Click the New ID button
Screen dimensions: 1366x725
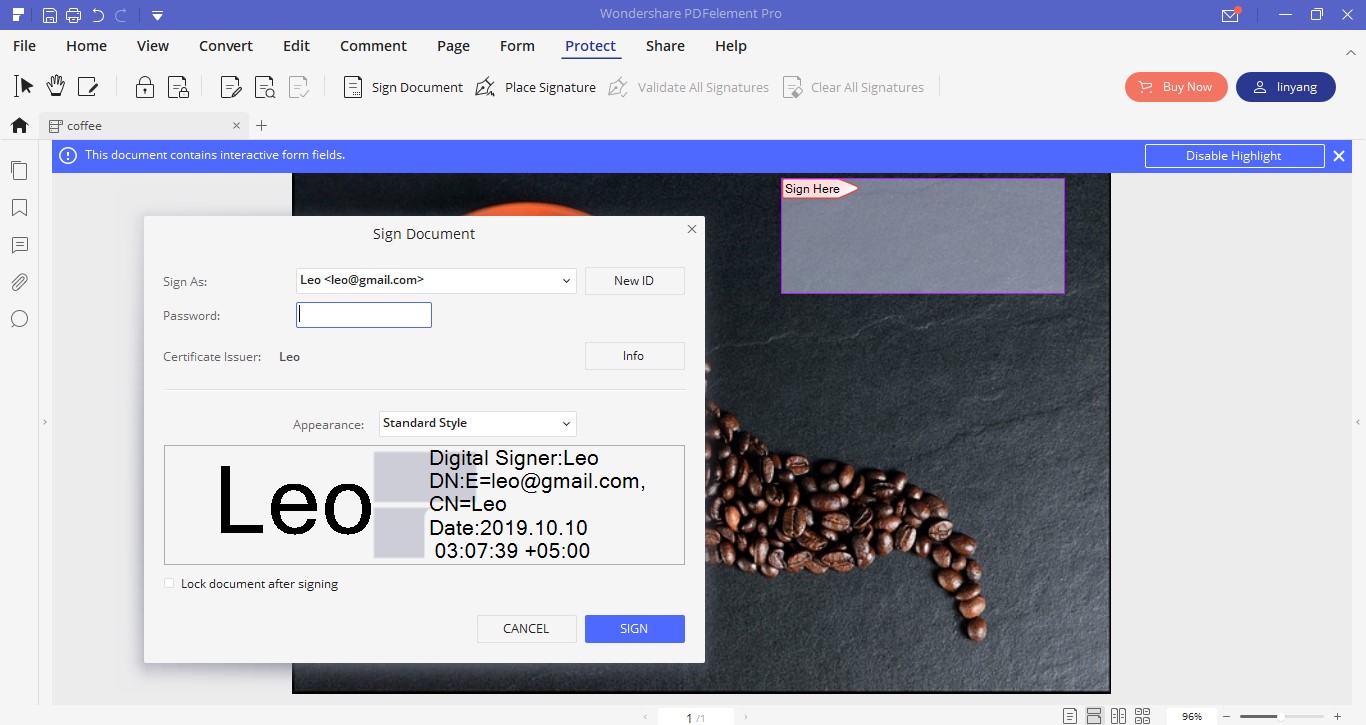tap(634, 281)
